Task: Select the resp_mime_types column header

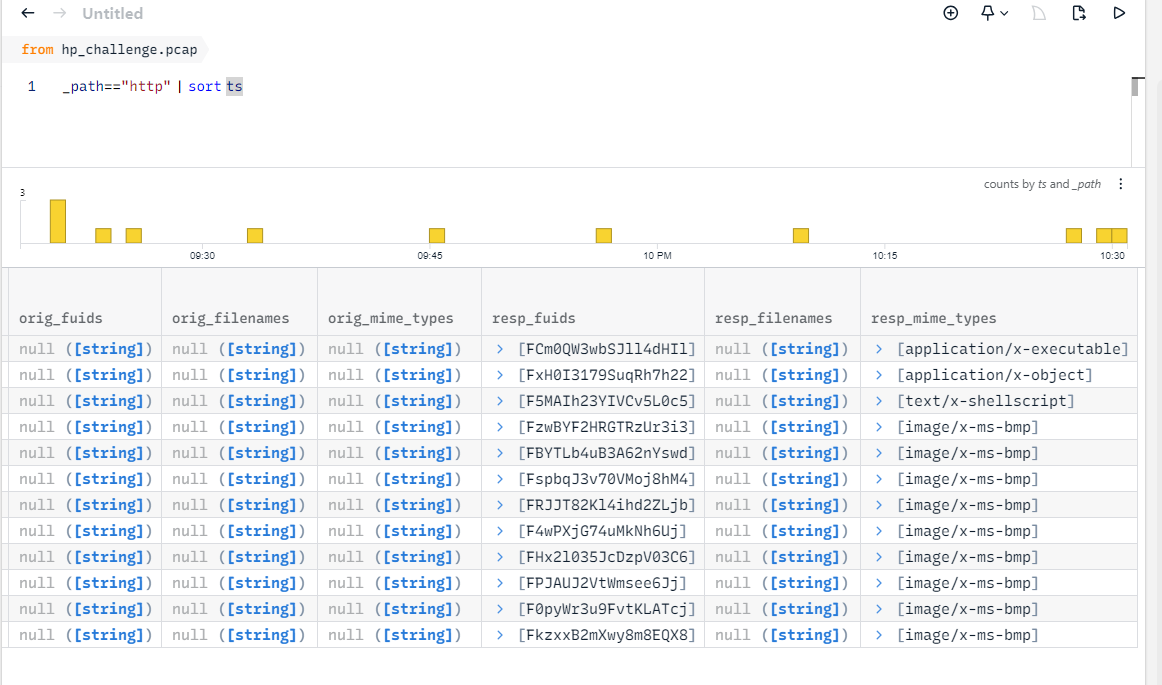Action: (934, 318)
